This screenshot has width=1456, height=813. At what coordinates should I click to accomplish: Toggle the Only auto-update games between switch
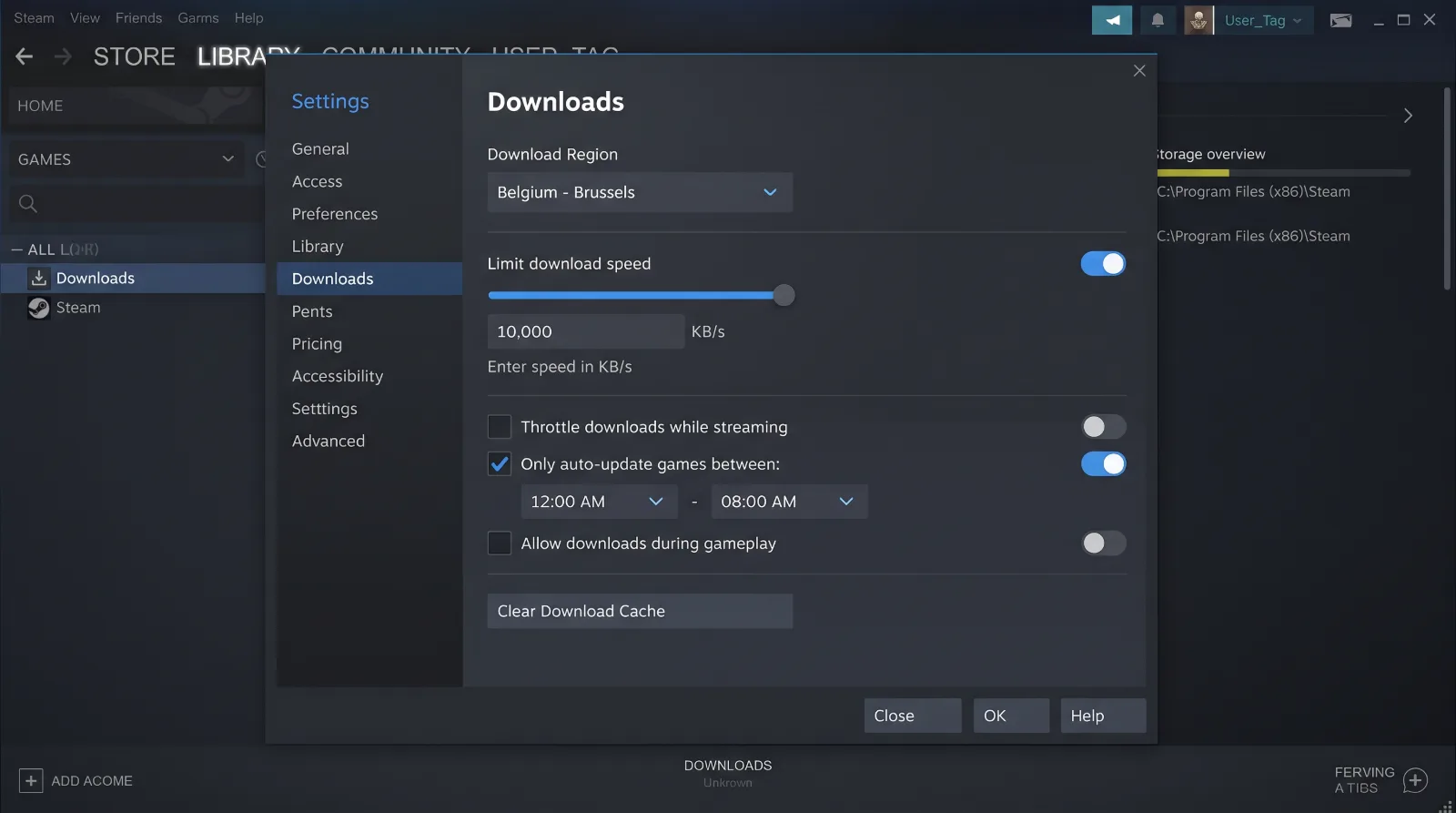1103,464
